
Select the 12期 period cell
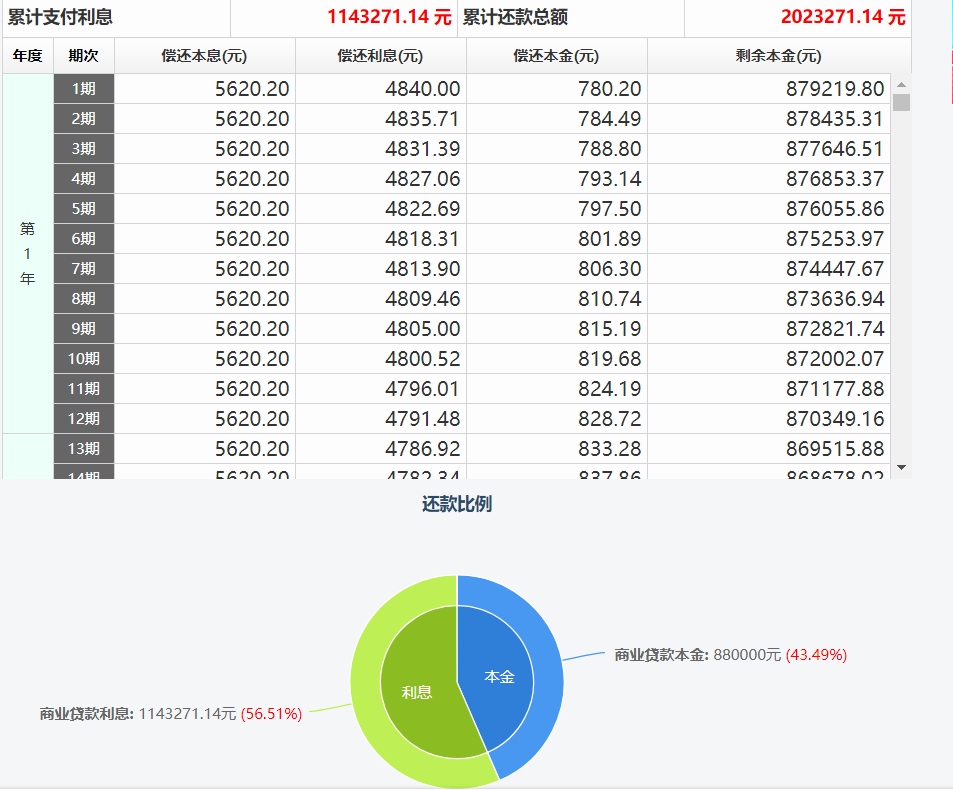coord(84,419)
